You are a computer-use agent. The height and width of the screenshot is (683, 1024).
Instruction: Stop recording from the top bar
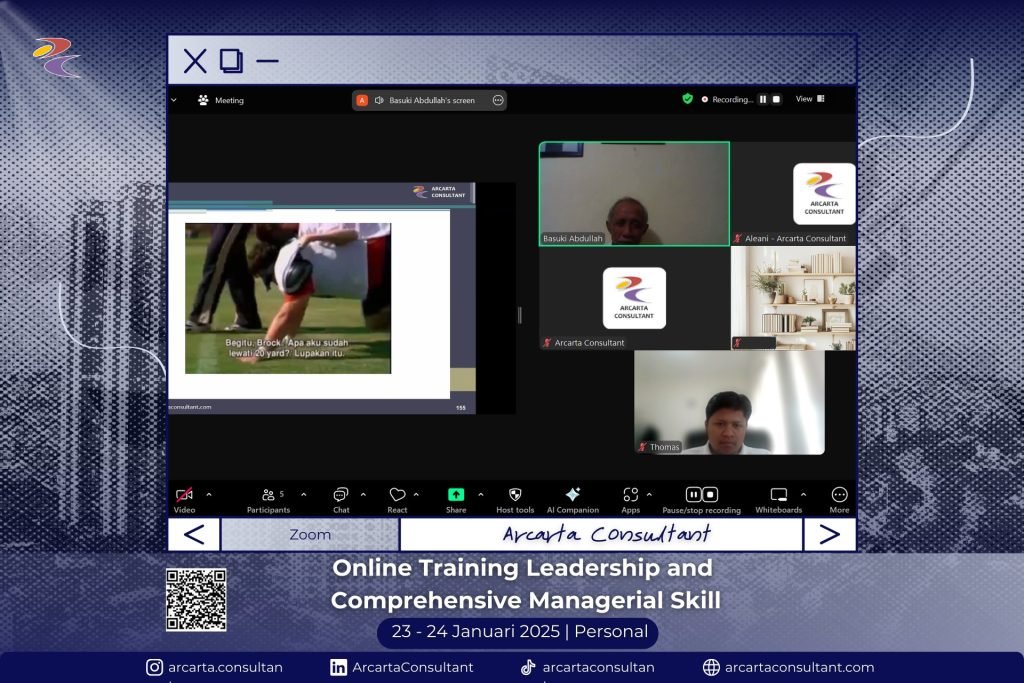click(x=775, y=100)
